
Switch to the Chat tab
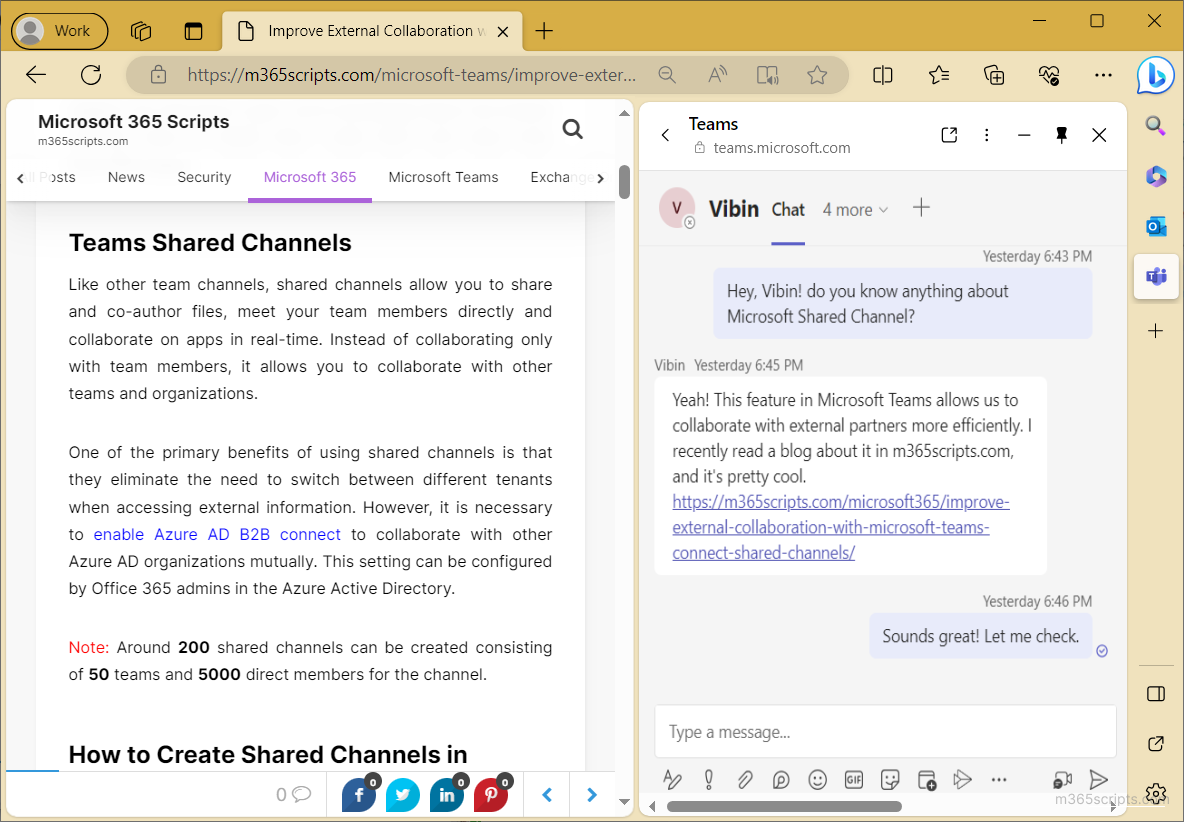click(x=788, y=210)
